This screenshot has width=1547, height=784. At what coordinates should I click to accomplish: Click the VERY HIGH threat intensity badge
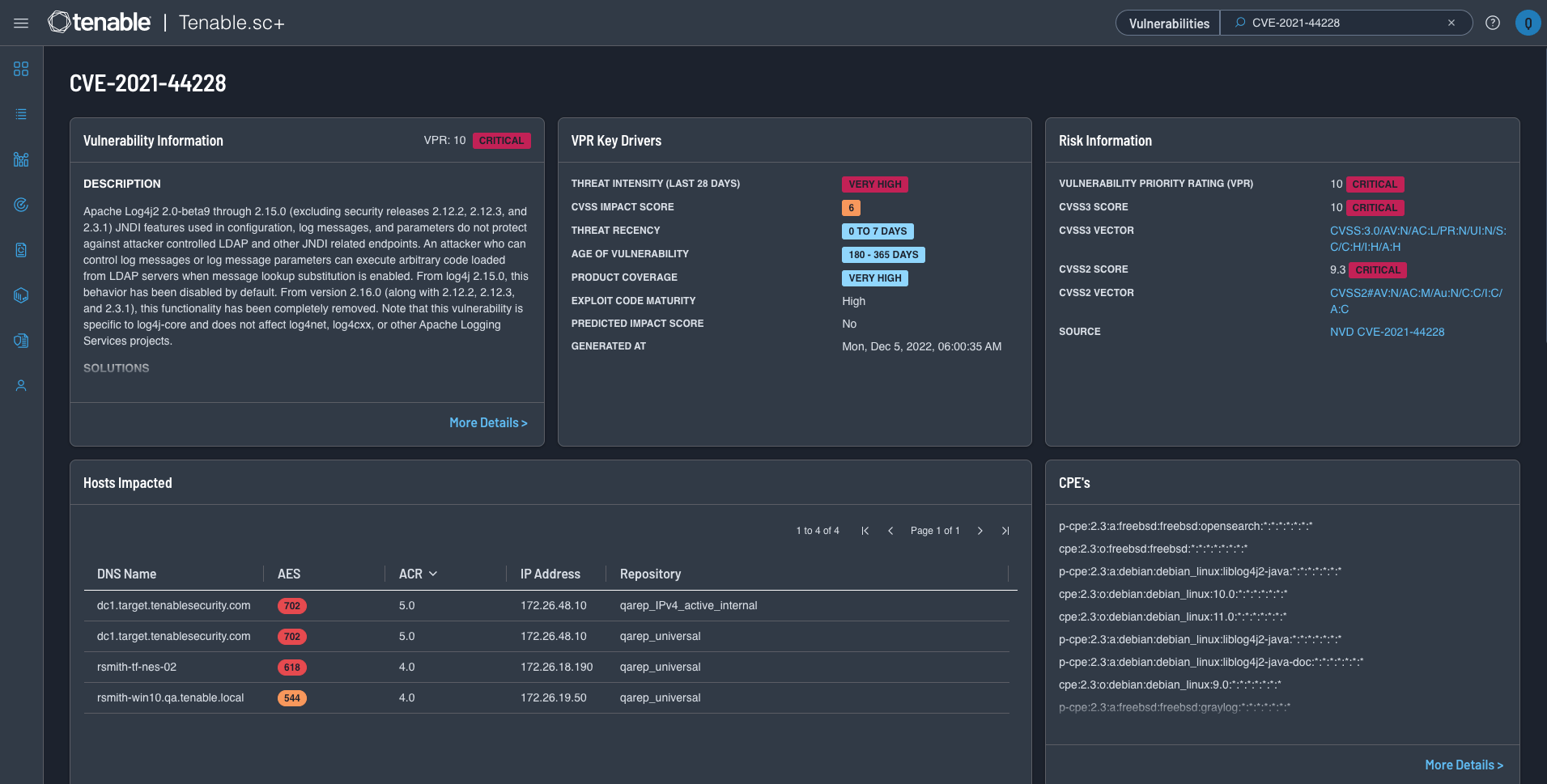tap(874, 184)
